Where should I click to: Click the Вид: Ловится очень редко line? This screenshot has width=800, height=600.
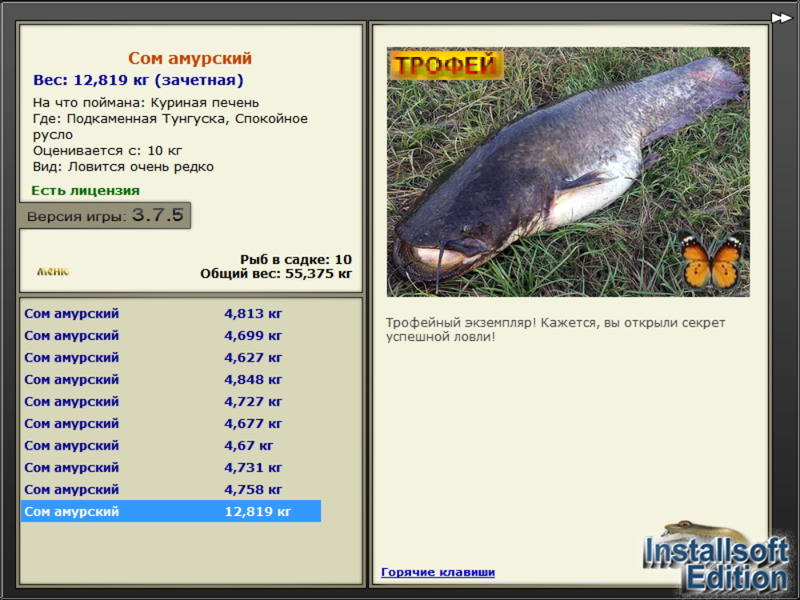pyautogui.click(x=123, y=166)
